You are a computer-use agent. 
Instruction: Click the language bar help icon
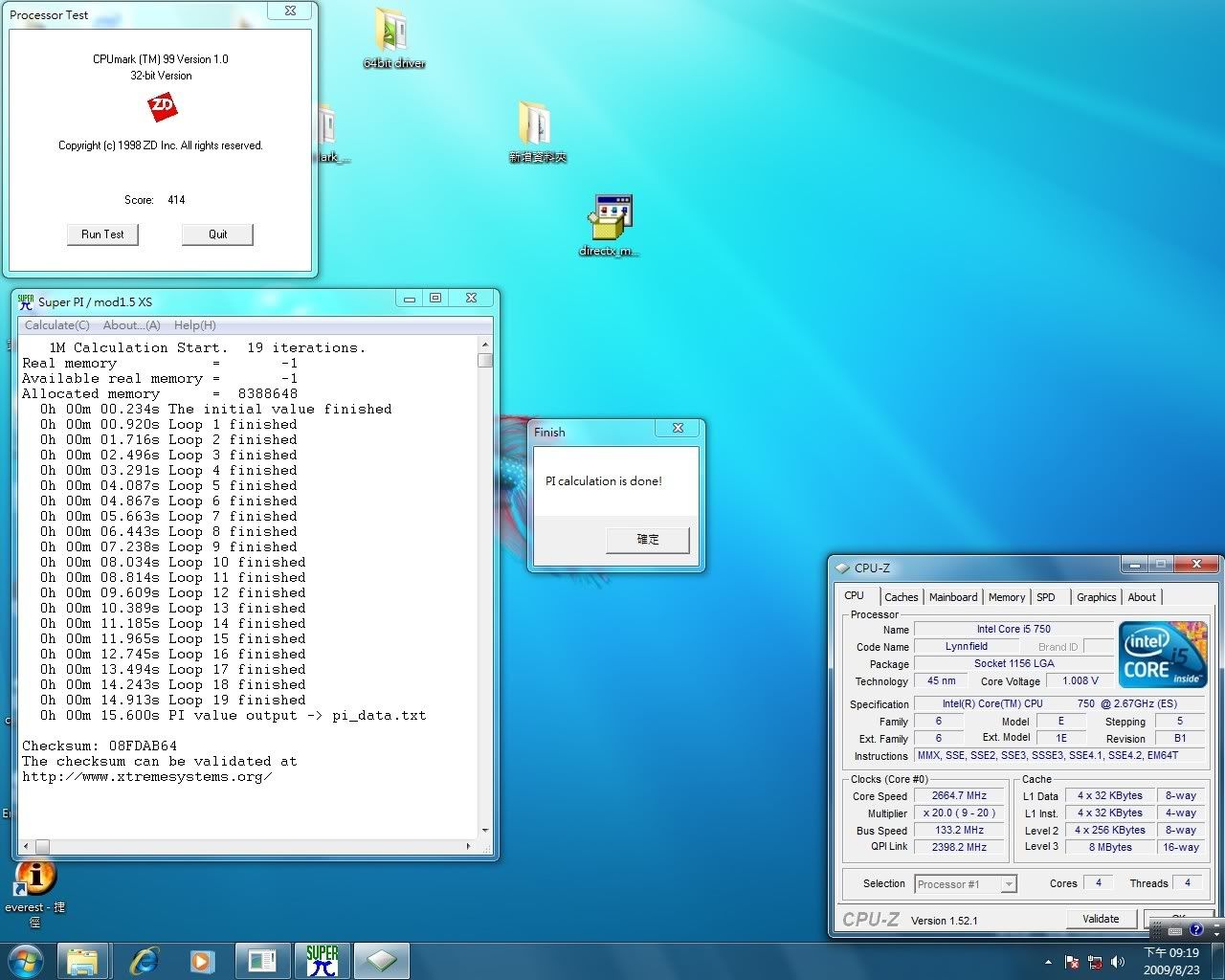1195,929
